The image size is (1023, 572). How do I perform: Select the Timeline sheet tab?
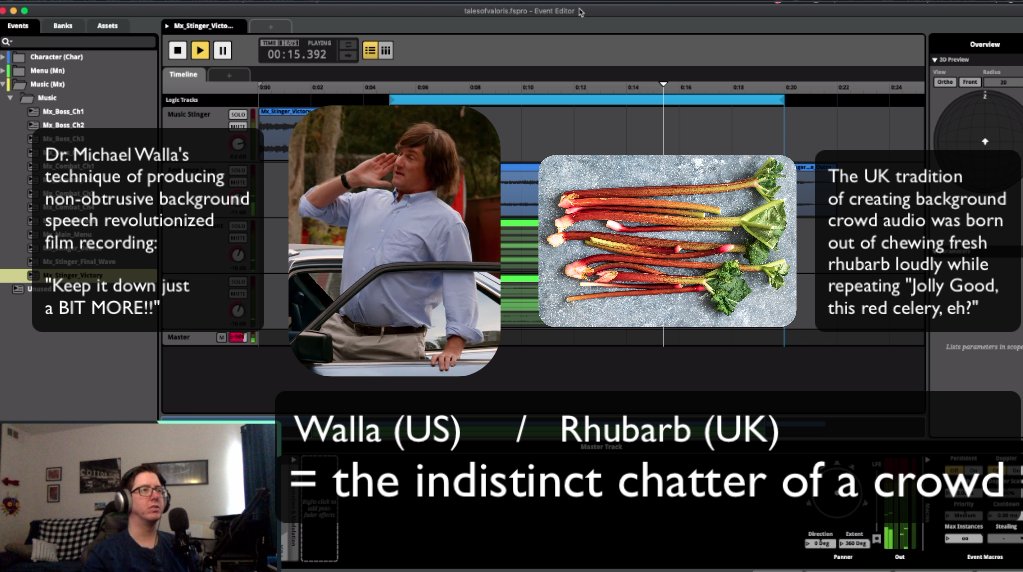tap(183, 74)
